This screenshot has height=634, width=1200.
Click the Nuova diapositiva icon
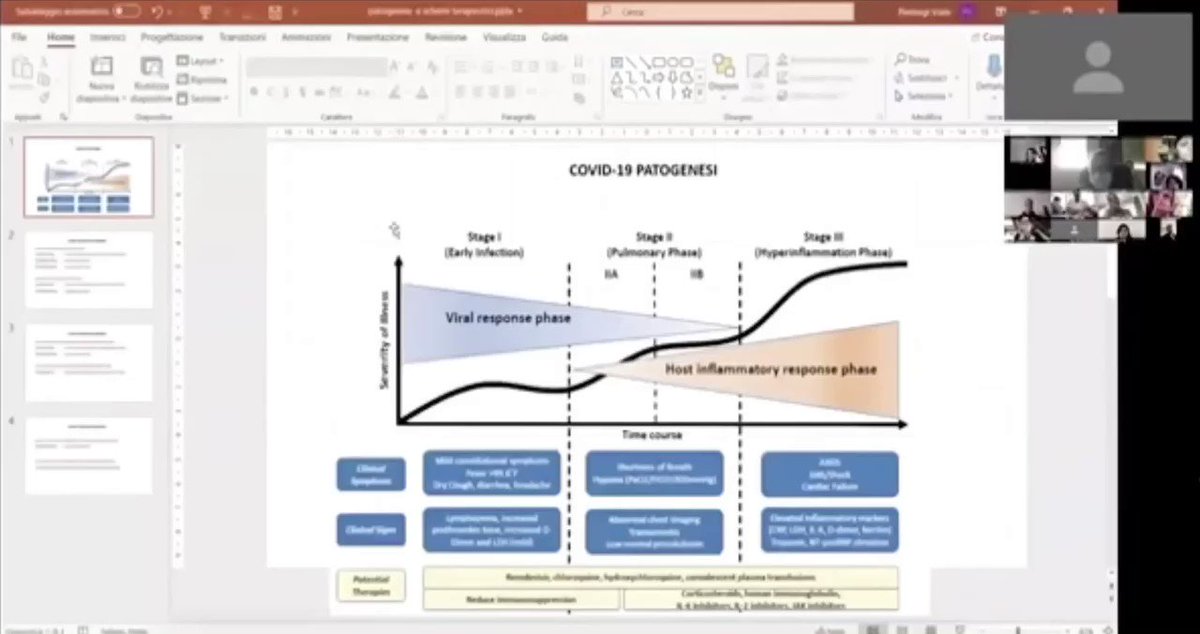click(x=101, y=67)
